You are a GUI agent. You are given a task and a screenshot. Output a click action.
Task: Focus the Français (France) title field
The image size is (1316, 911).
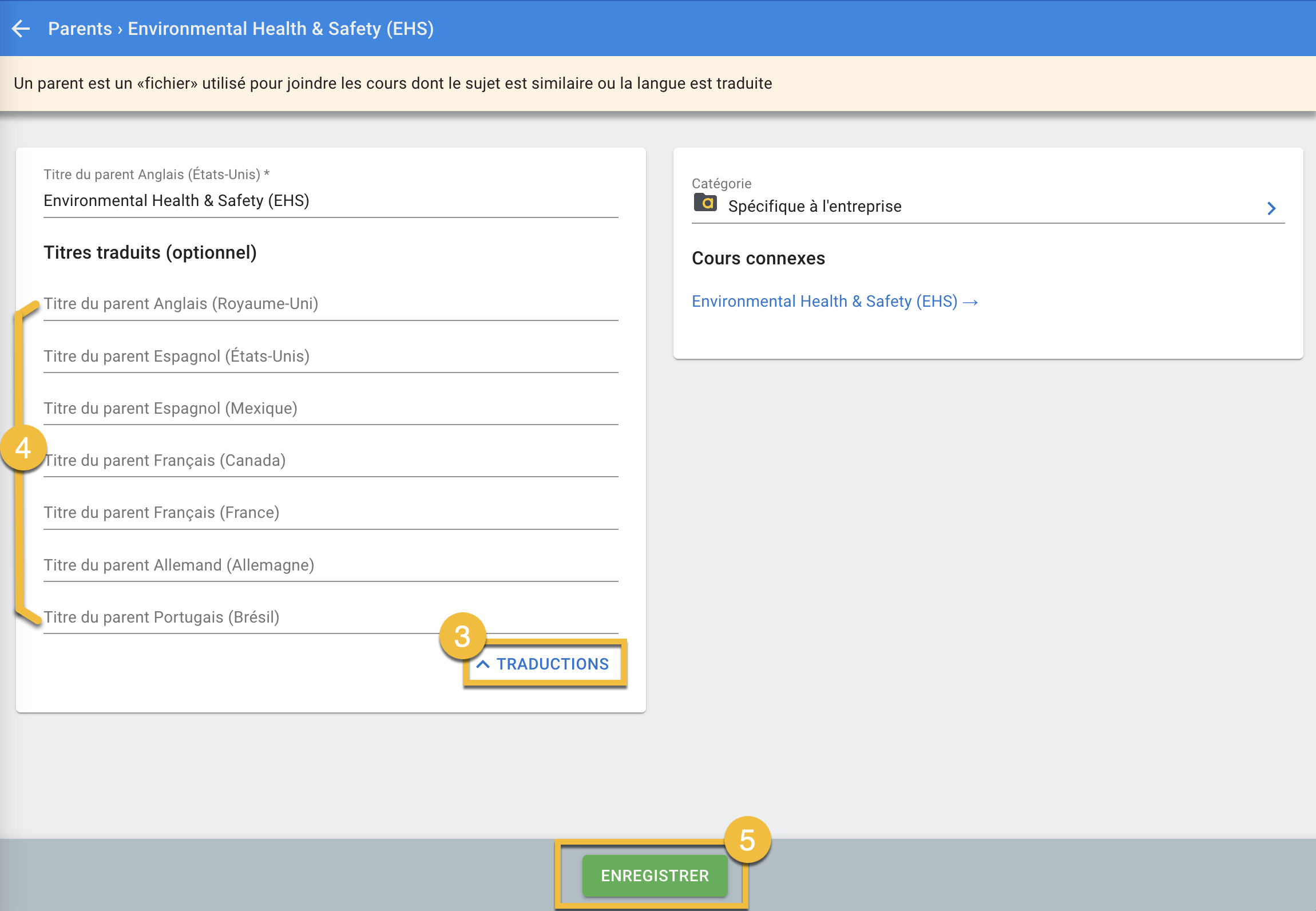pos(330,513)
